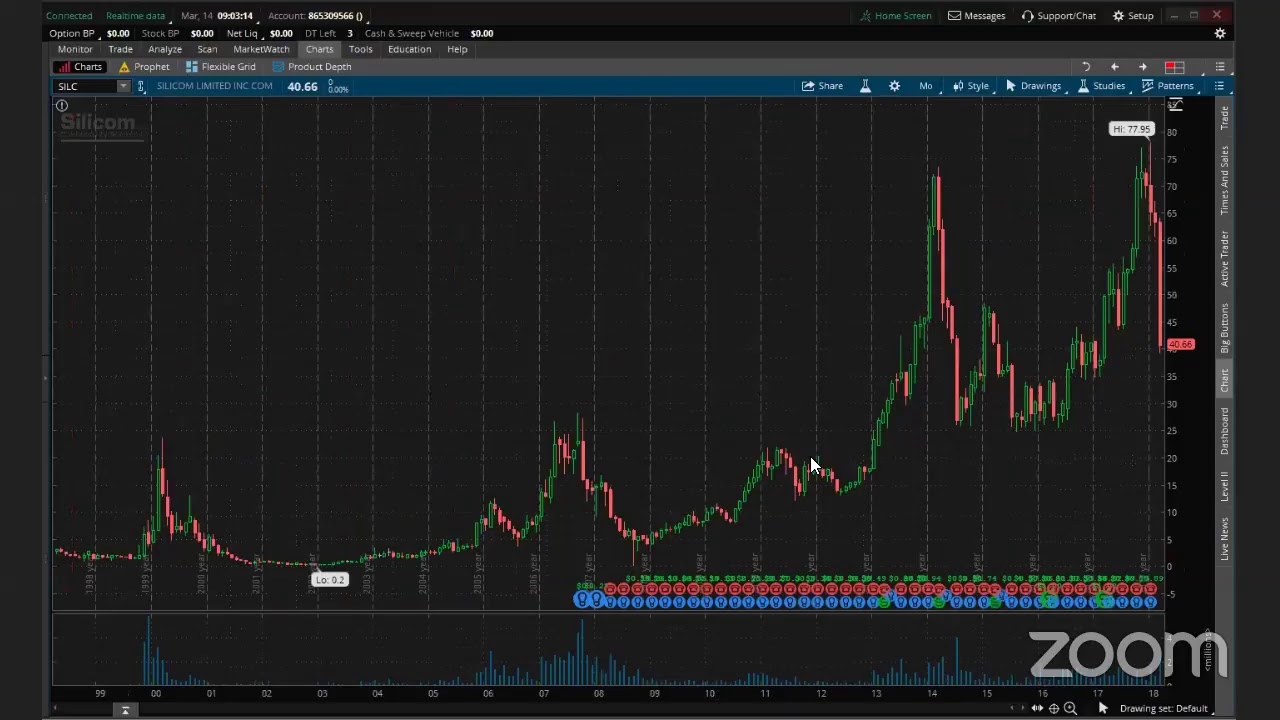Switch to the MarketWatch tab
The image size is (1280, 720).
click(261, 49)
